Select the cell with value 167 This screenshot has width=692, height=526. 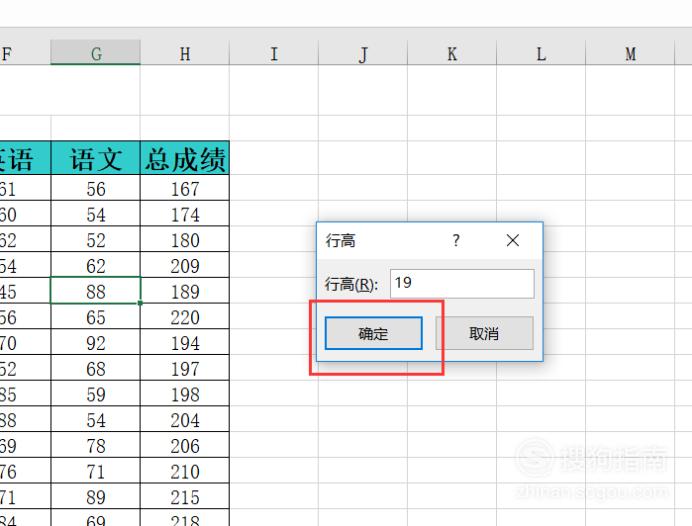tap(185, 188)
